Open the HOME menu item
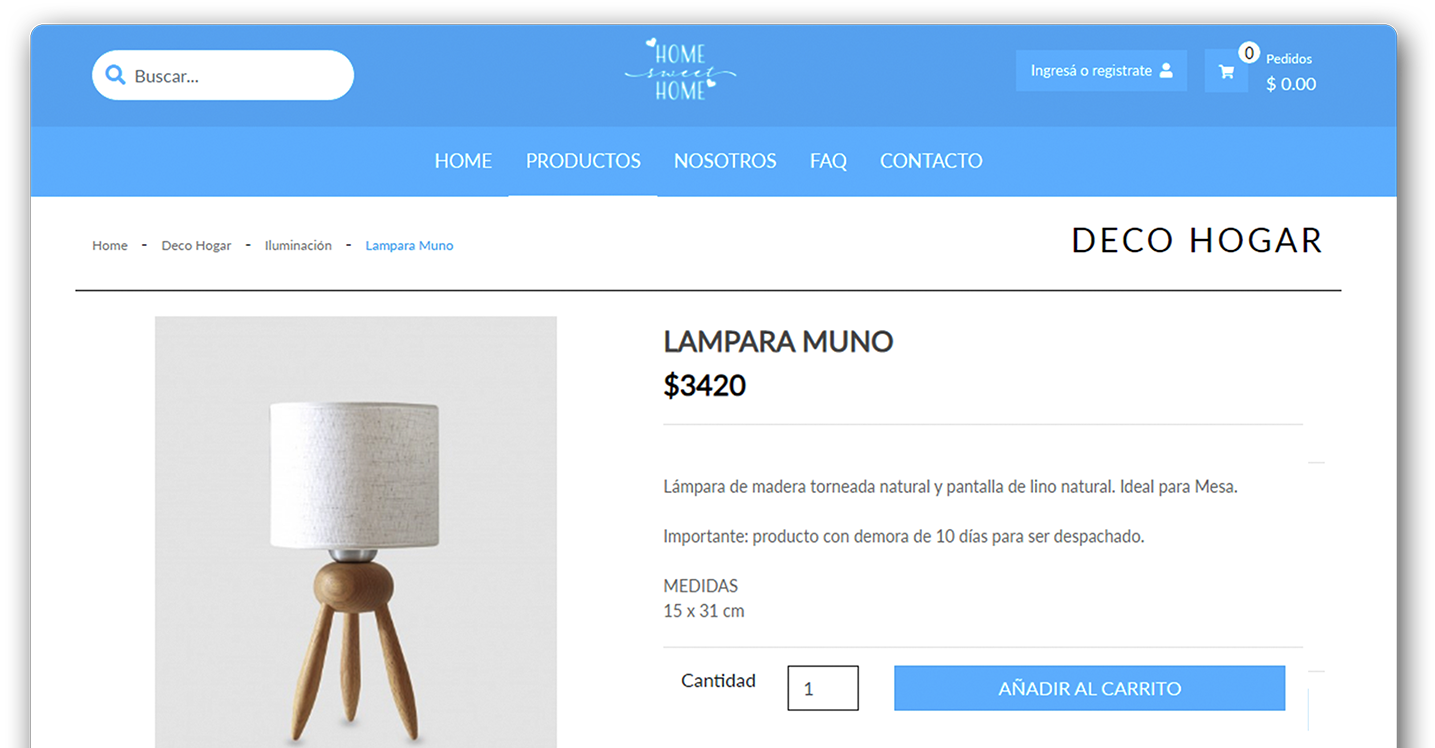Image resolution: width=1435 pixels, height=748 pixels. point(463,161)
